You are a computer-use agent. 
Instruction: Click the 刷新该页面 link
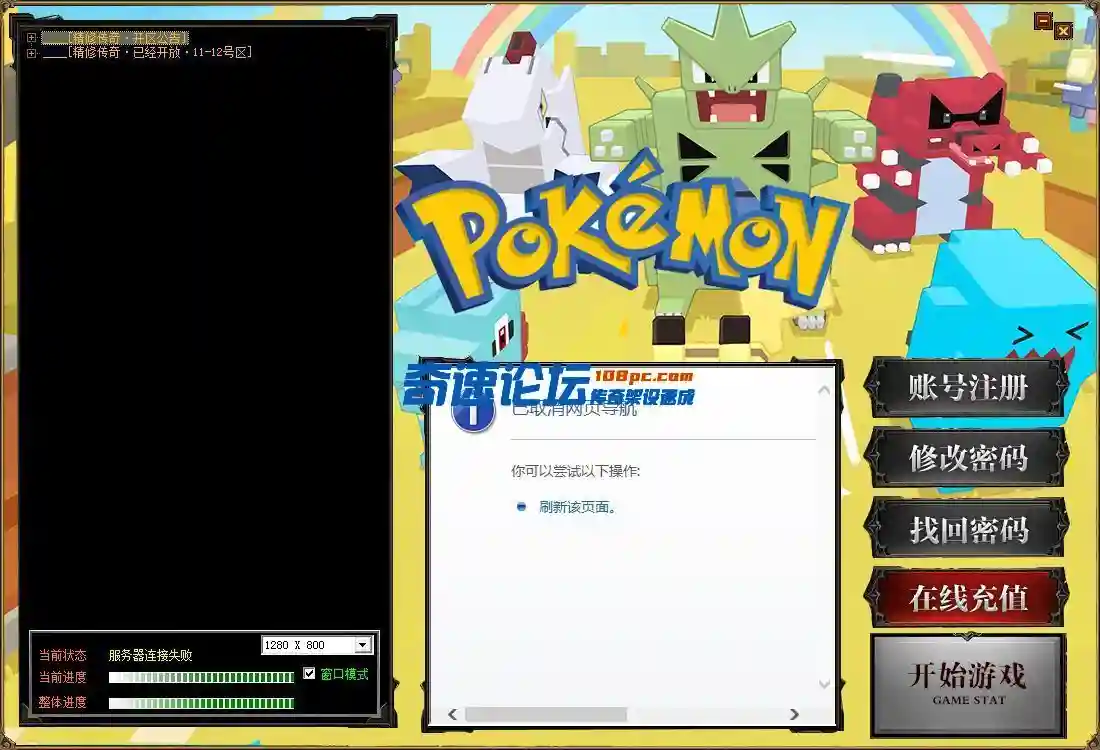[577, 507]
